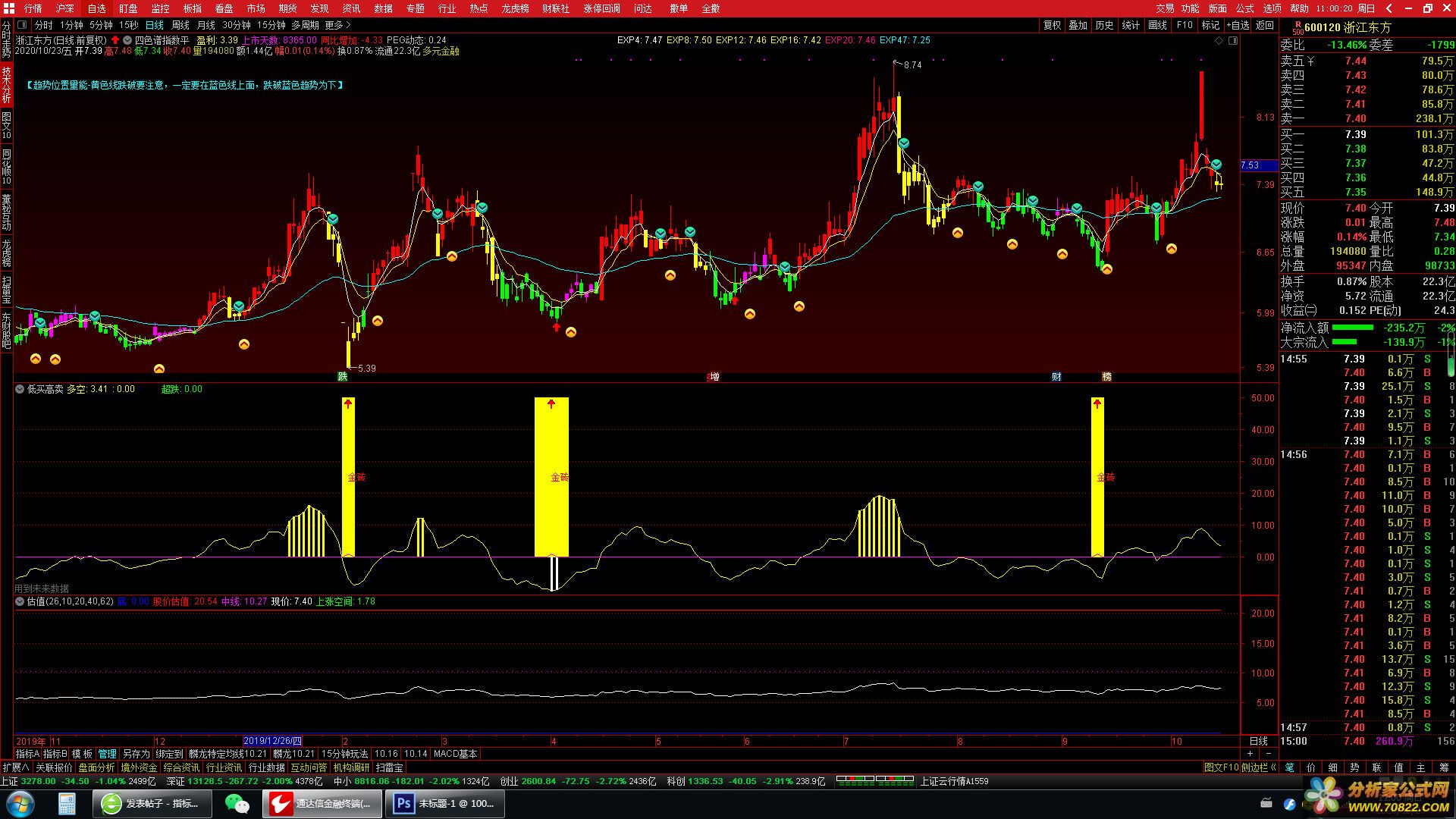Open the 境外资金 tab
The image size is (1456, 819).
click(139, 767)
